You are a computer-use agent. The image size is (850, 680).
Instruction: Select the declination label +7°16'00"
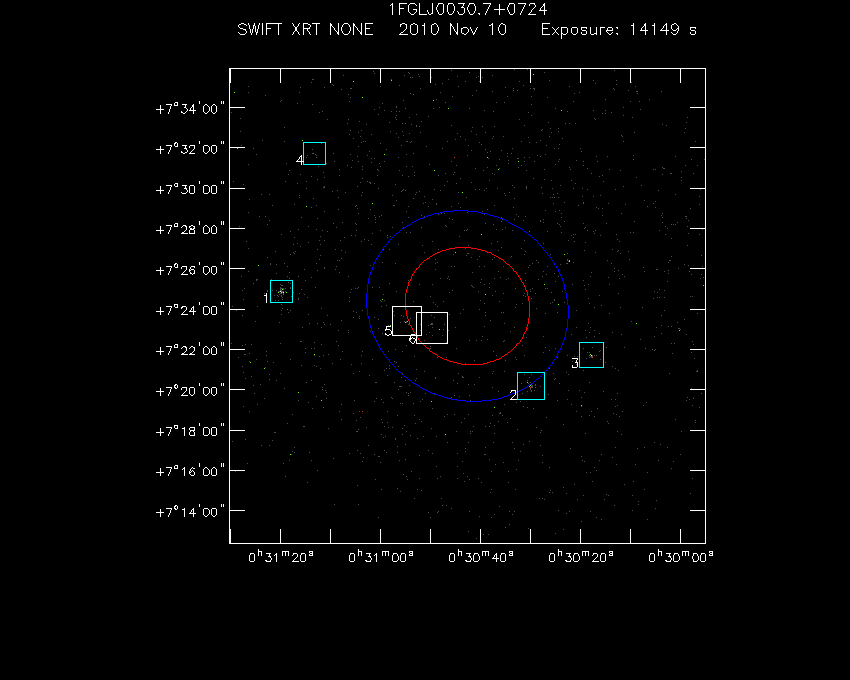(x=190, y=472)
